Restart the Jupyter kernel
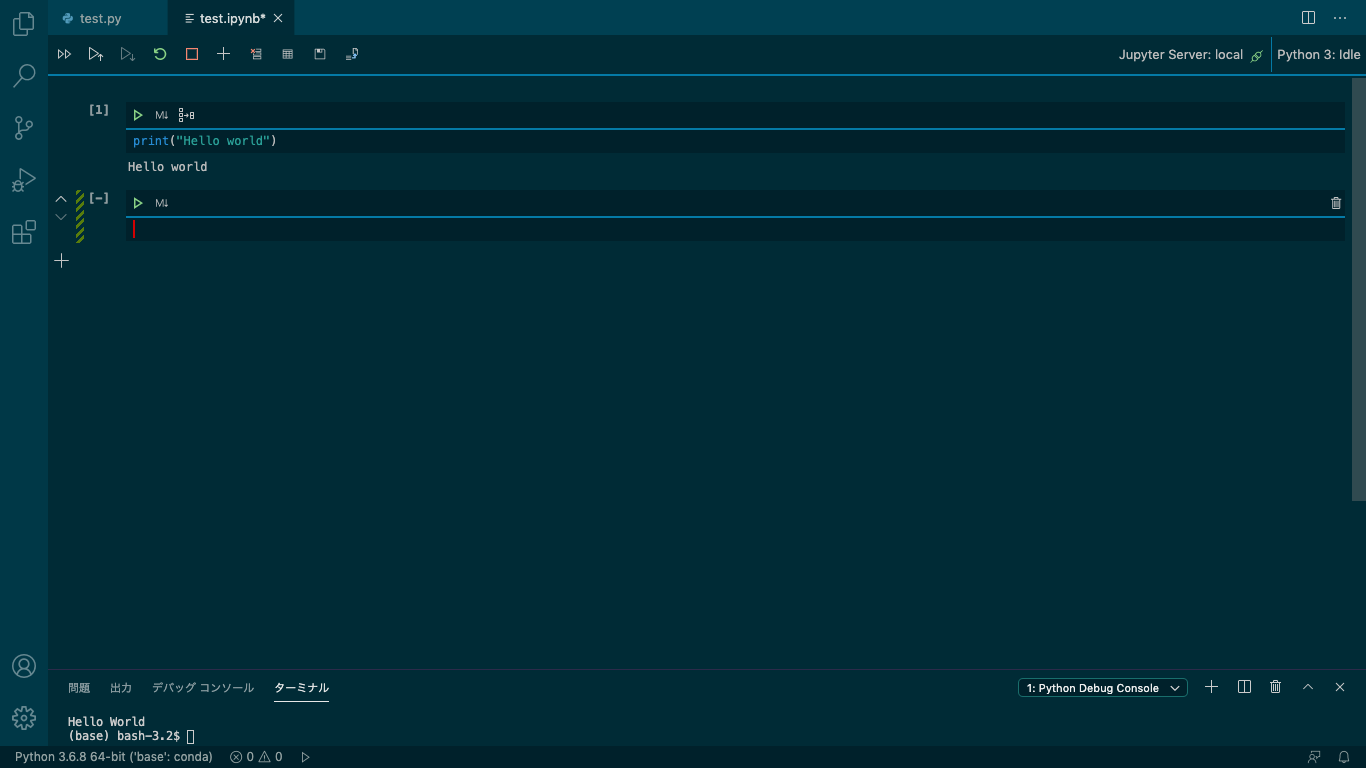 point(160,54)
